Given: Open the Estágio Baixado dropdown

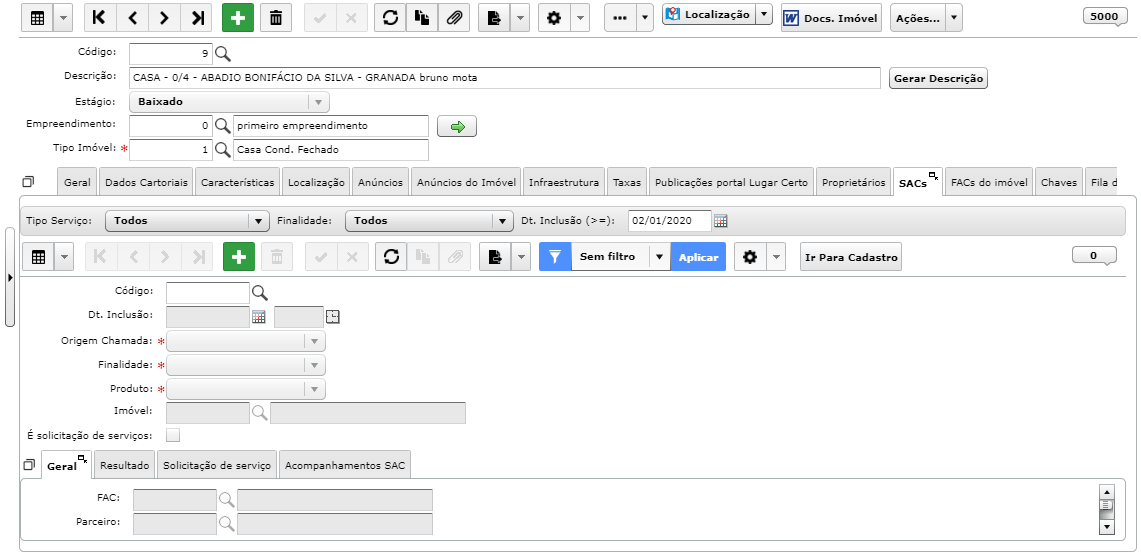Looking at the screenshot, I should [x=229, y=102].
